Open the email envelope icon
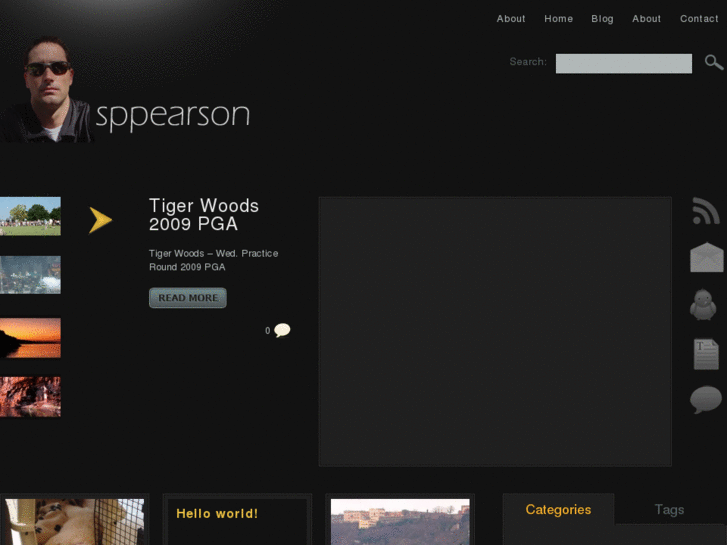727x545 pixels. tap(707, 257)
